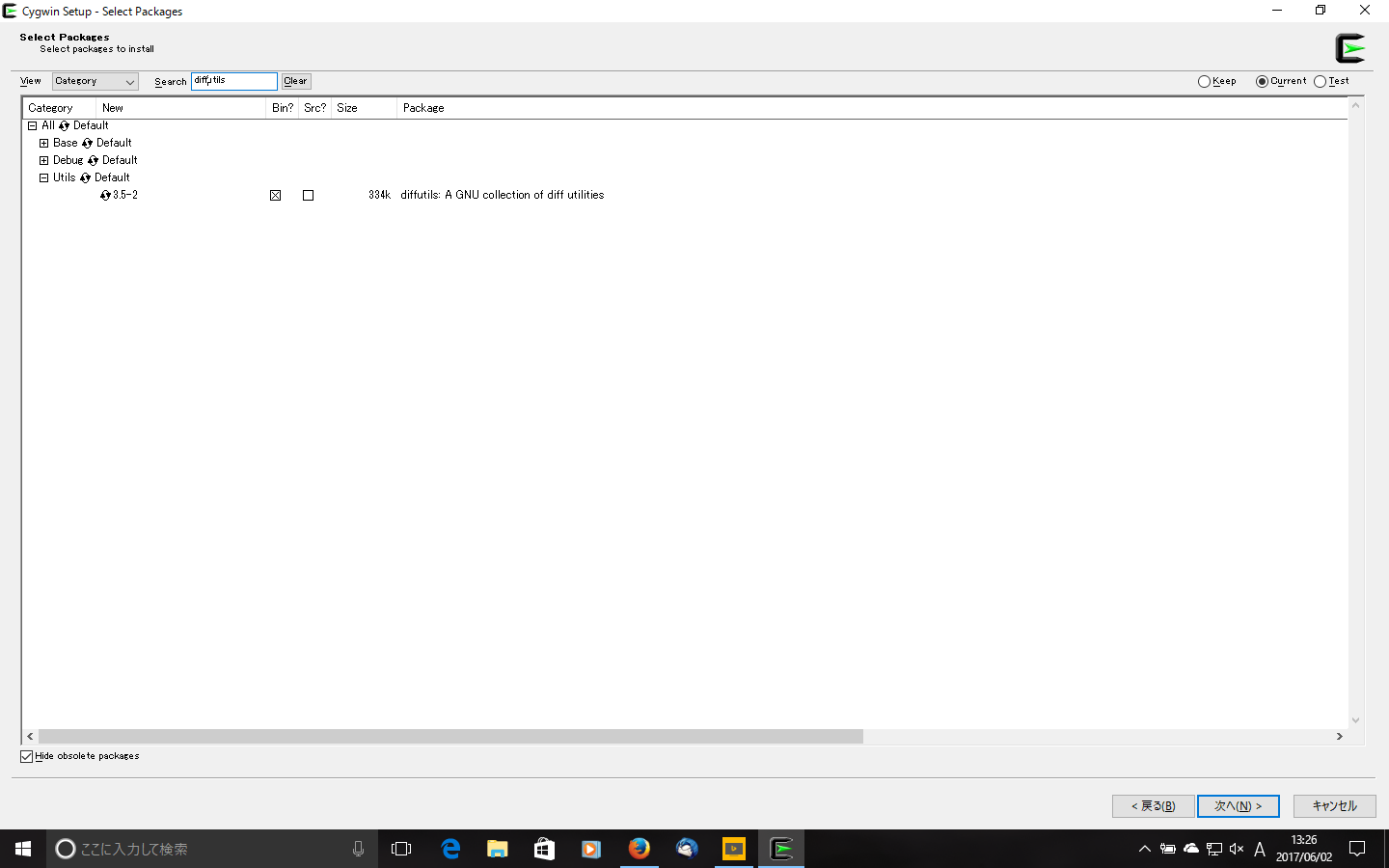The width and height of the screenshot is (1389, 868).
Task: Click the New column header
Action: tap(180, 108)
